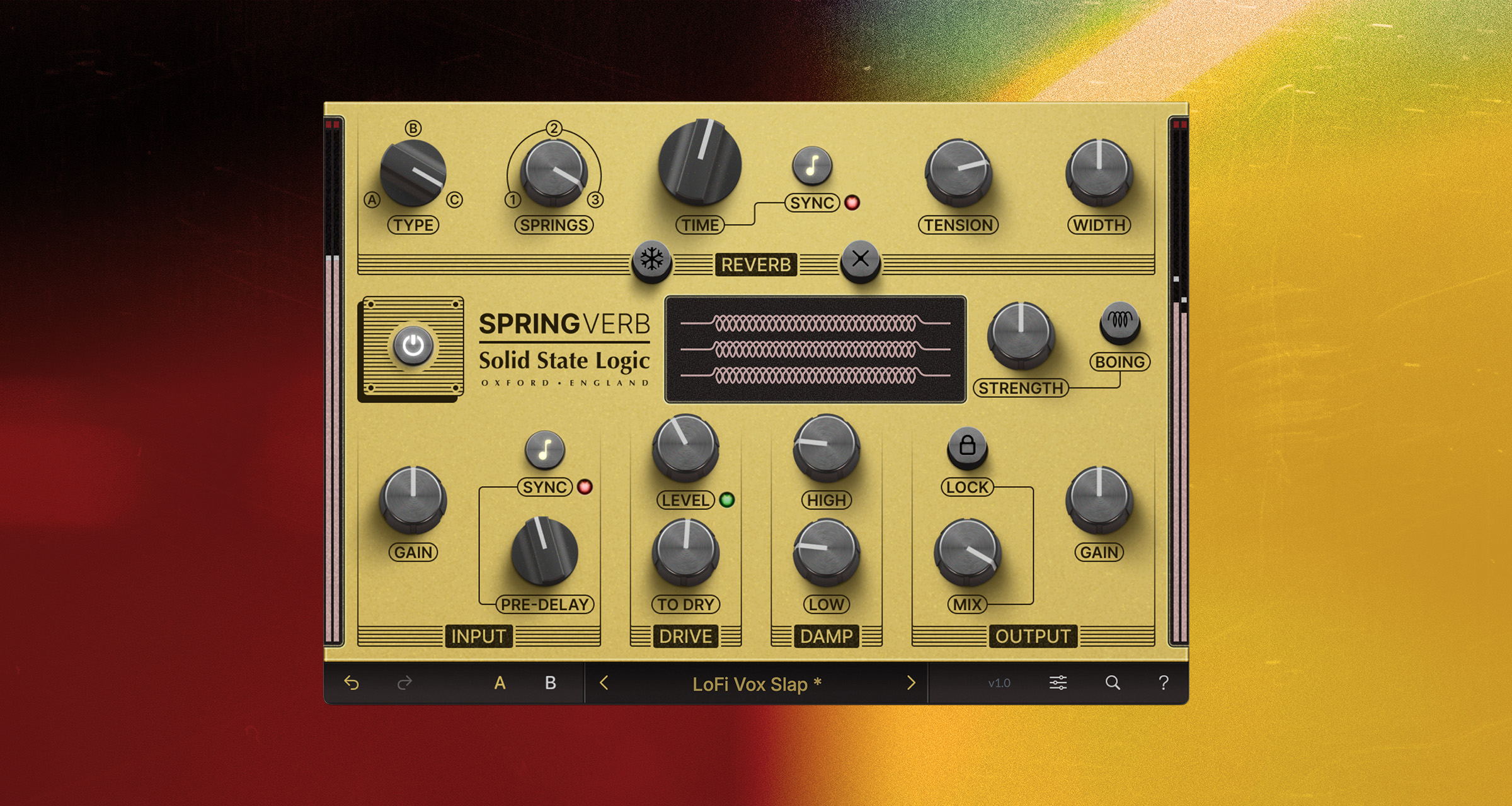
Task: Go to previous preset with left chevron
Action: pyautogui.click(x=604, y=683)
